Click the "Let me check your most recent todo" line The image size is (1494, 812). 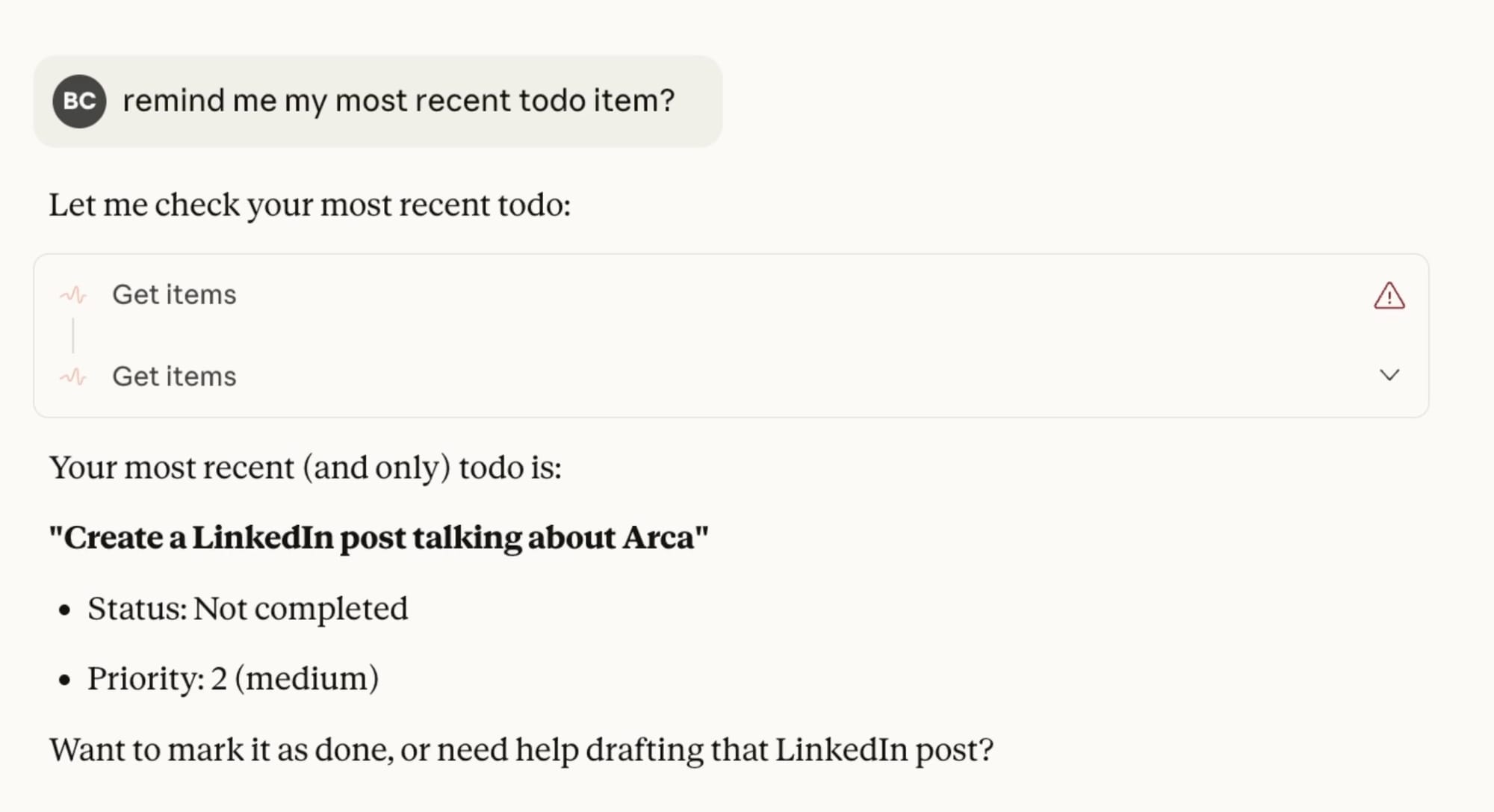309,205
